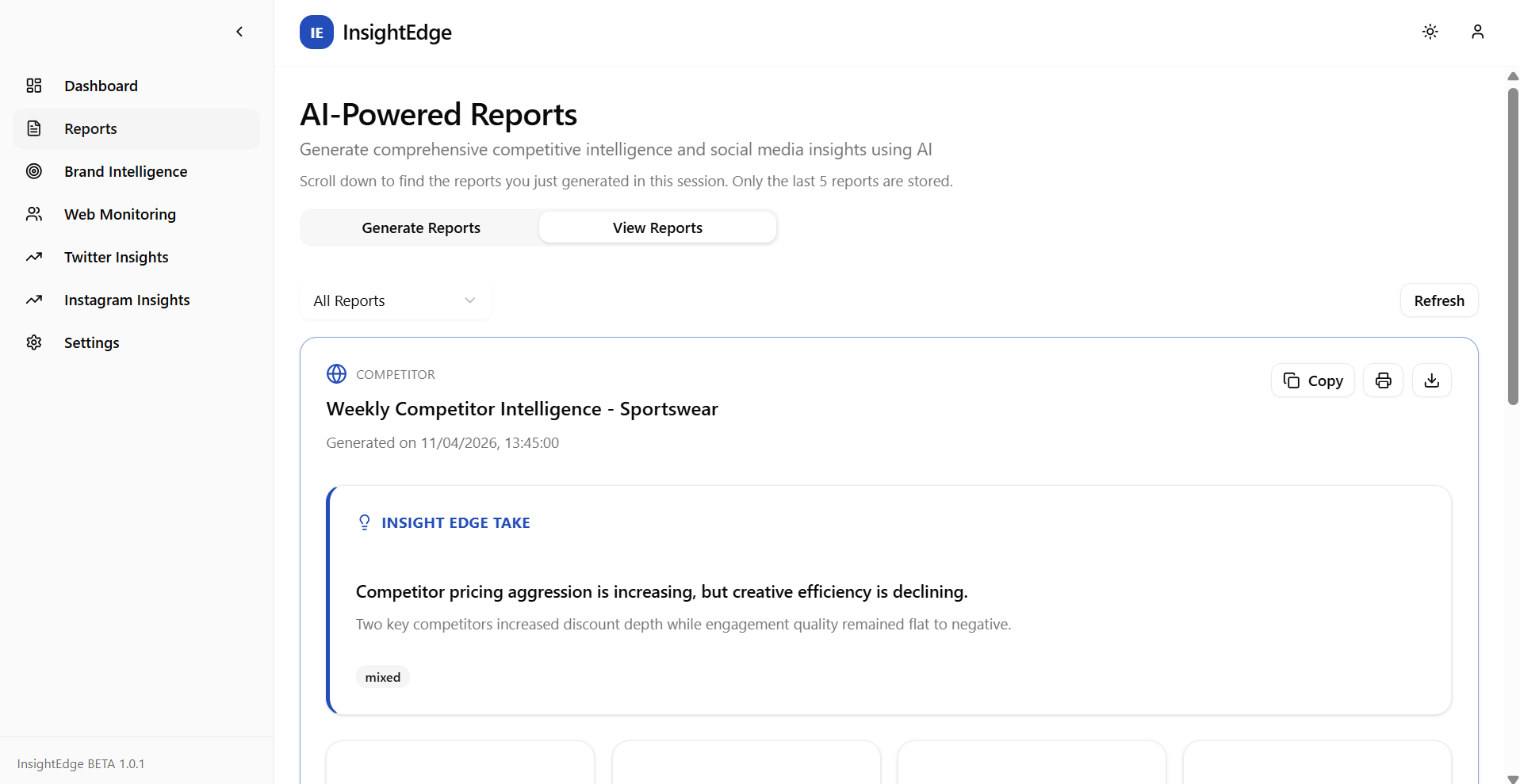Toggle light/dark theme with the sun icon

coord(1430,32)
